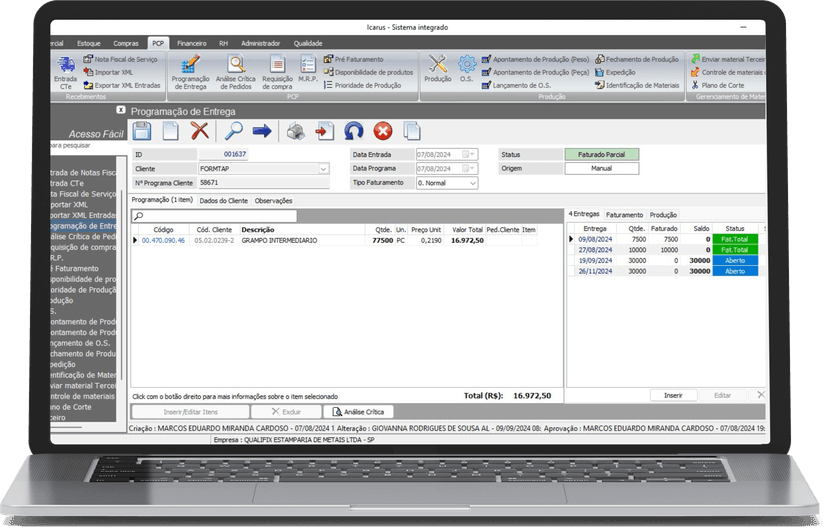828x527 pixels.
Task: Click Pré Faturamento in the ribbon
Action: click(354, 59)
